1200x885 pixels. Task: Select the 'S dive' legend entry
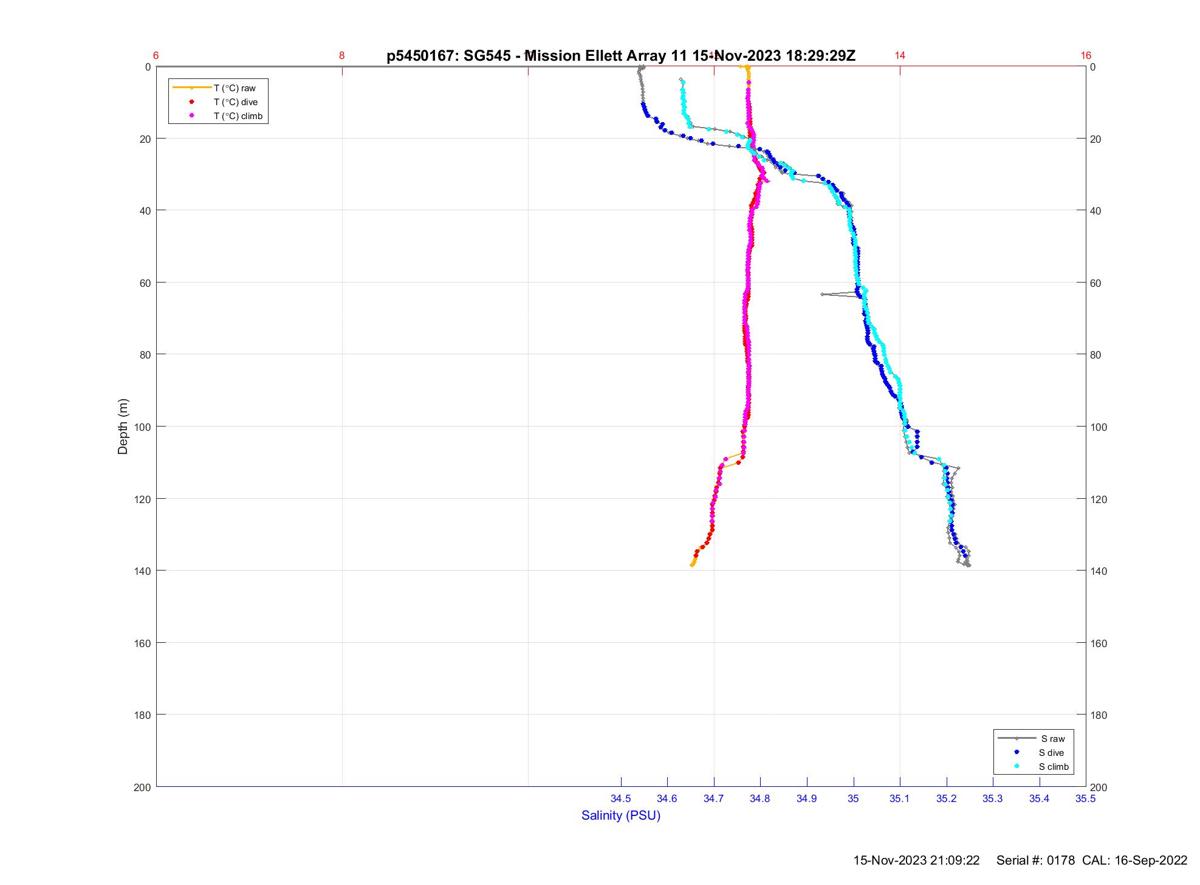coord(1053,752)
